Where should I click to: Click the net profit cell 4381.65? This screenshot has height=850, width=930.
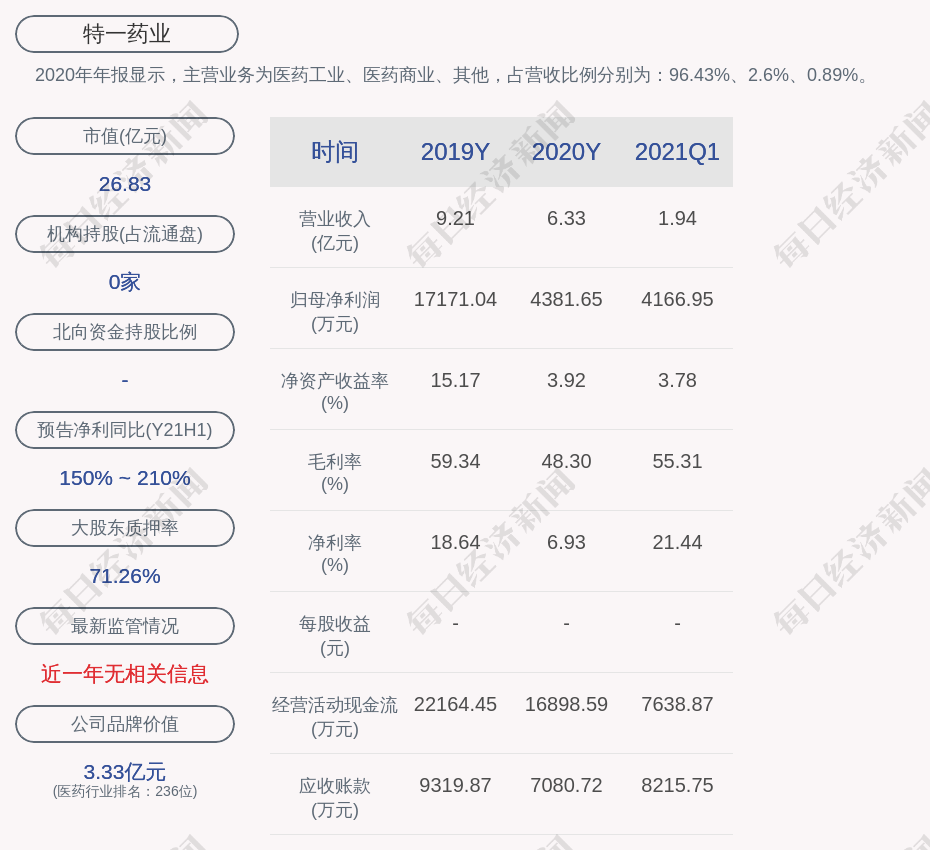(x=566, y=300)
